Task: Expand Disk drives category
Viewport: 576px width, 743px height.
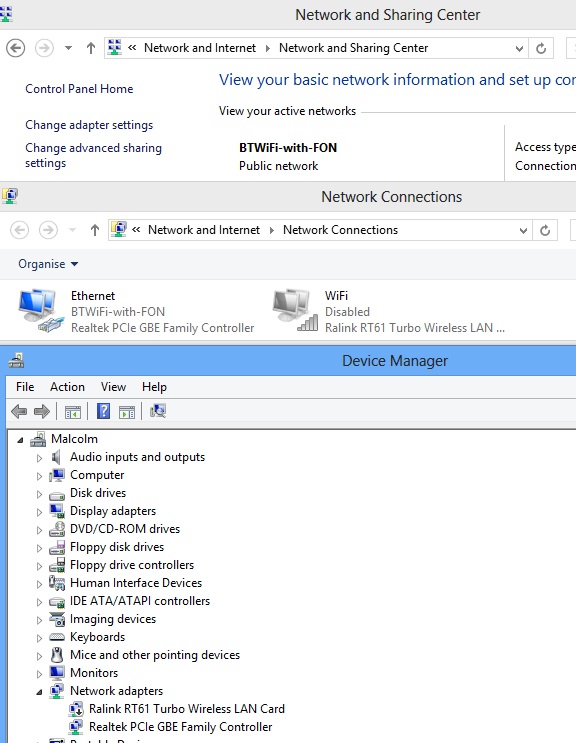Action: [39, 494]
